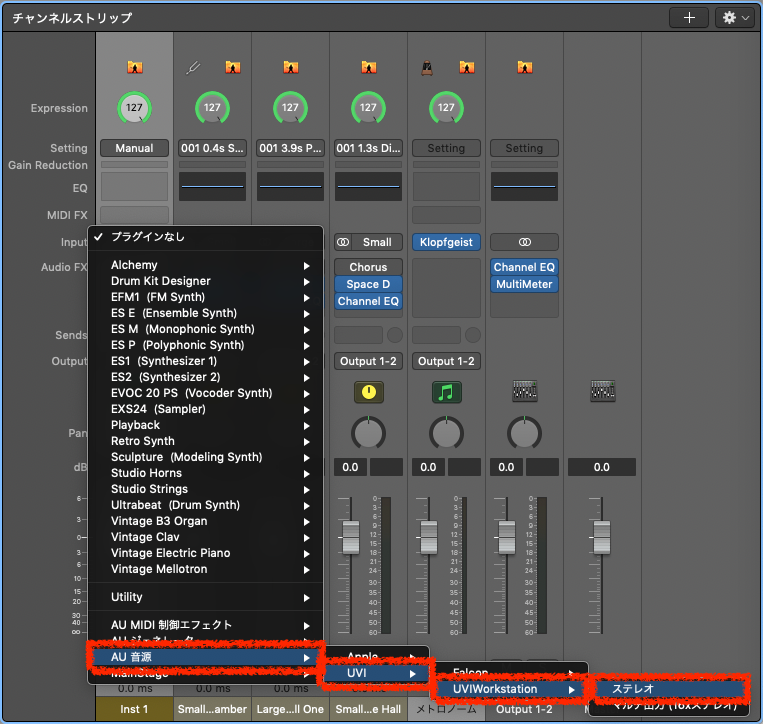The height and width of the screenshot is (724, 763).
Task: Click the yellow knob instrument icon
Action: 368,392
